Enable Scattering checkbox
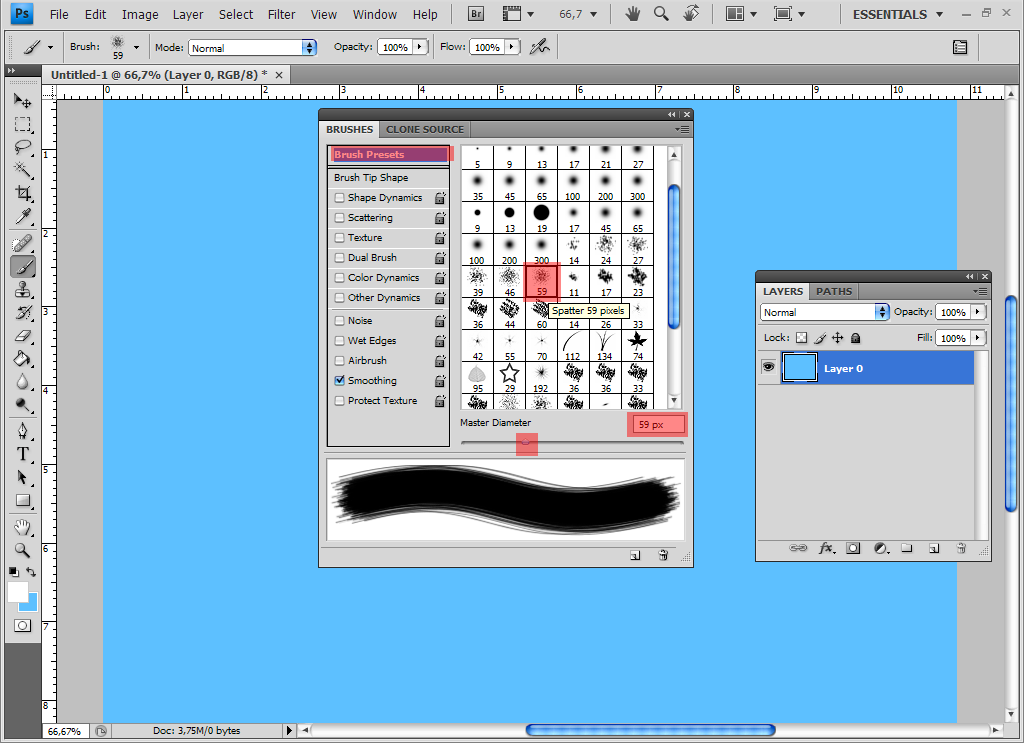 pos(340,217)
